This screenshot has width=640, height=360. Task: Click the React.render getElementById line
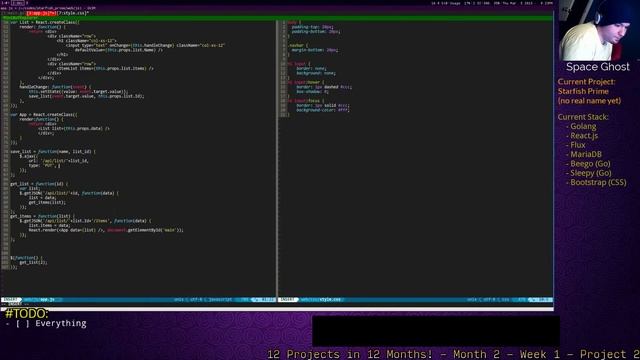(x=106, y=230)
